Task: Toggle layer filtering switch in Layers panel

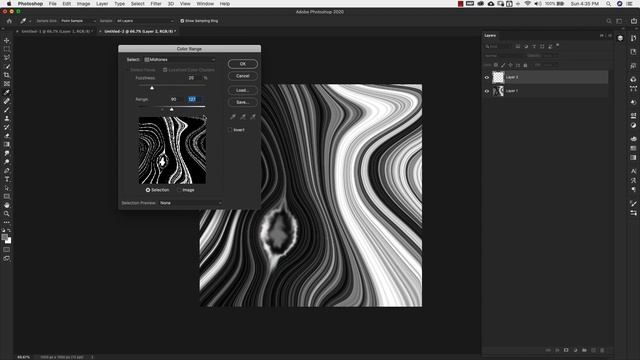Action: 558,45
